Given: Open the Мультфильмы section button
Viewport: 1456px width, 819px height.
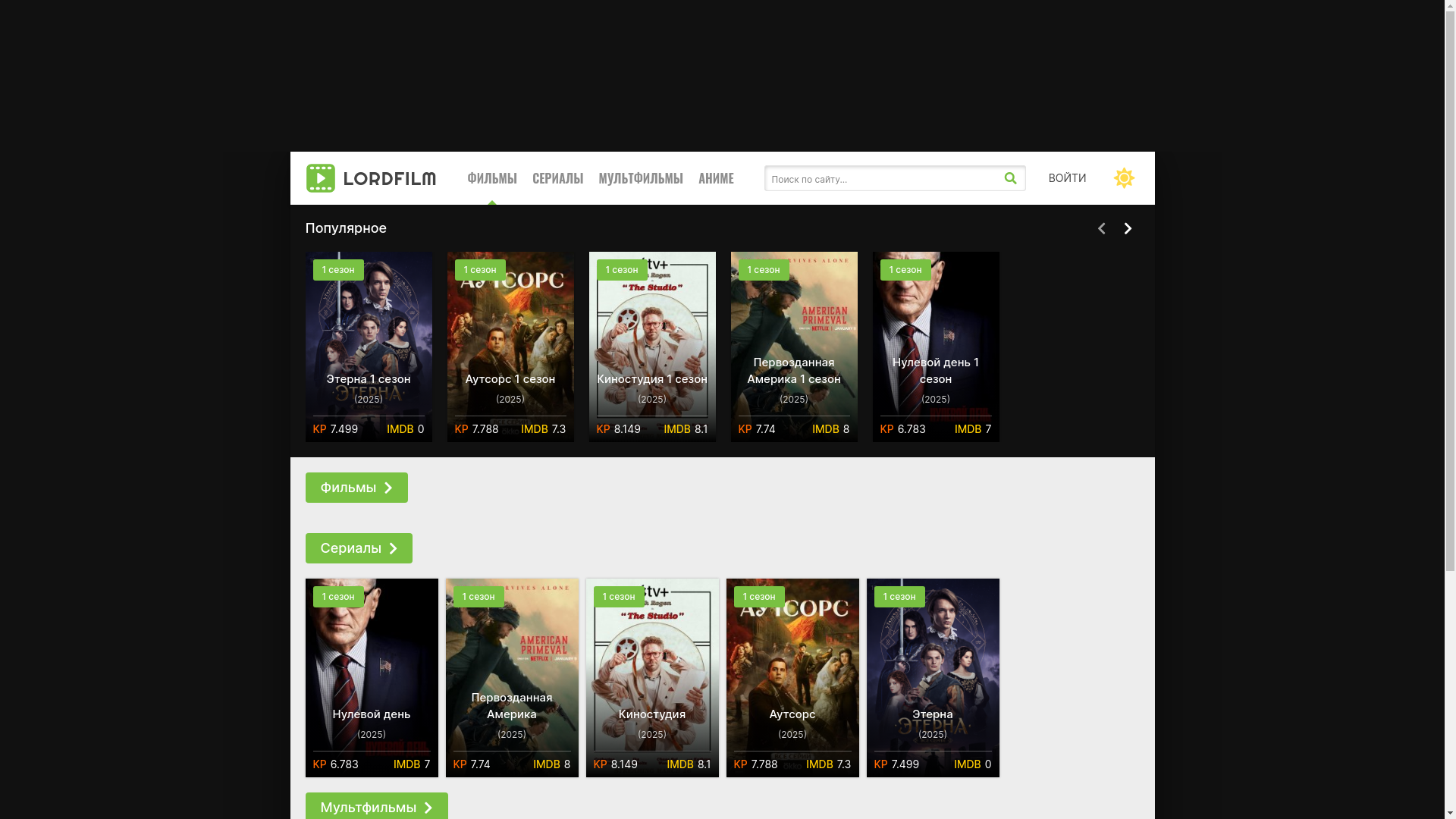Looking at the screenshot, I should (x=376, y=806).
